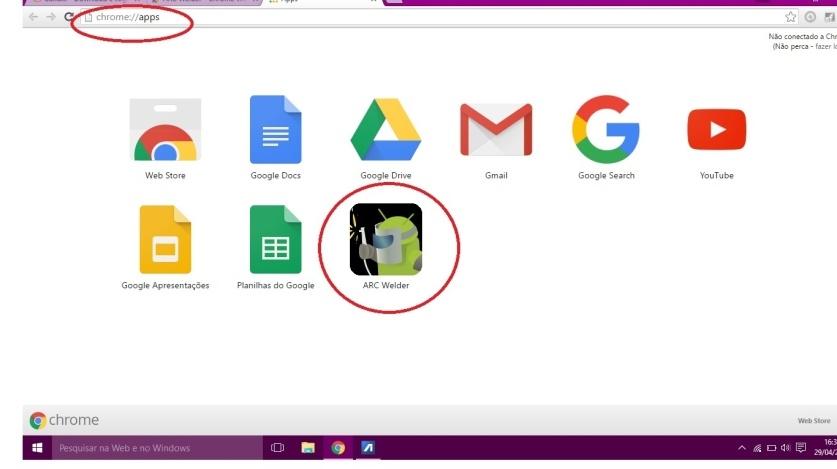Open Web Store link in footer

coord(814,420)
